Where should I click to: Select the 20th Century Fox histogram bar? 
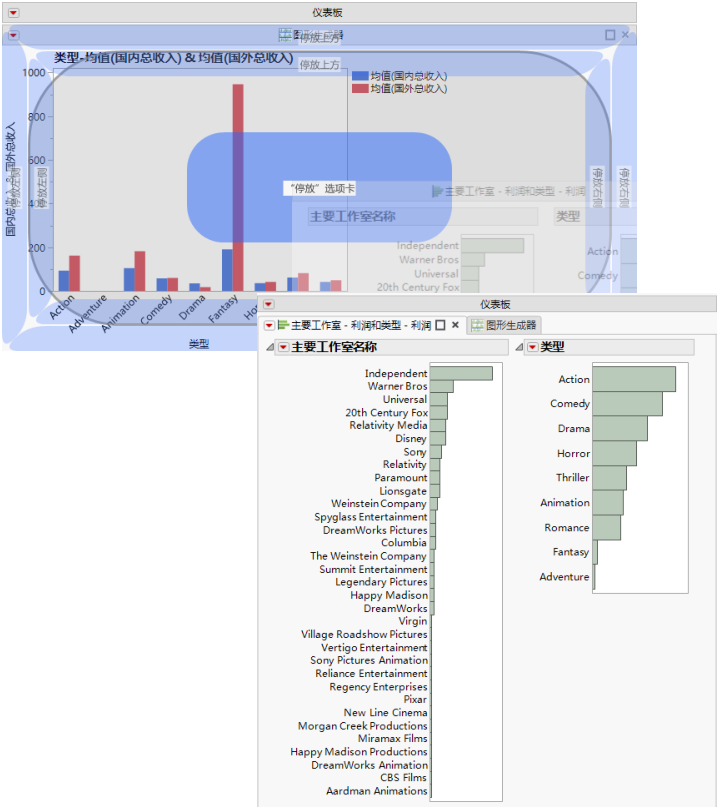pyautogui.click(x=439, y=413)
